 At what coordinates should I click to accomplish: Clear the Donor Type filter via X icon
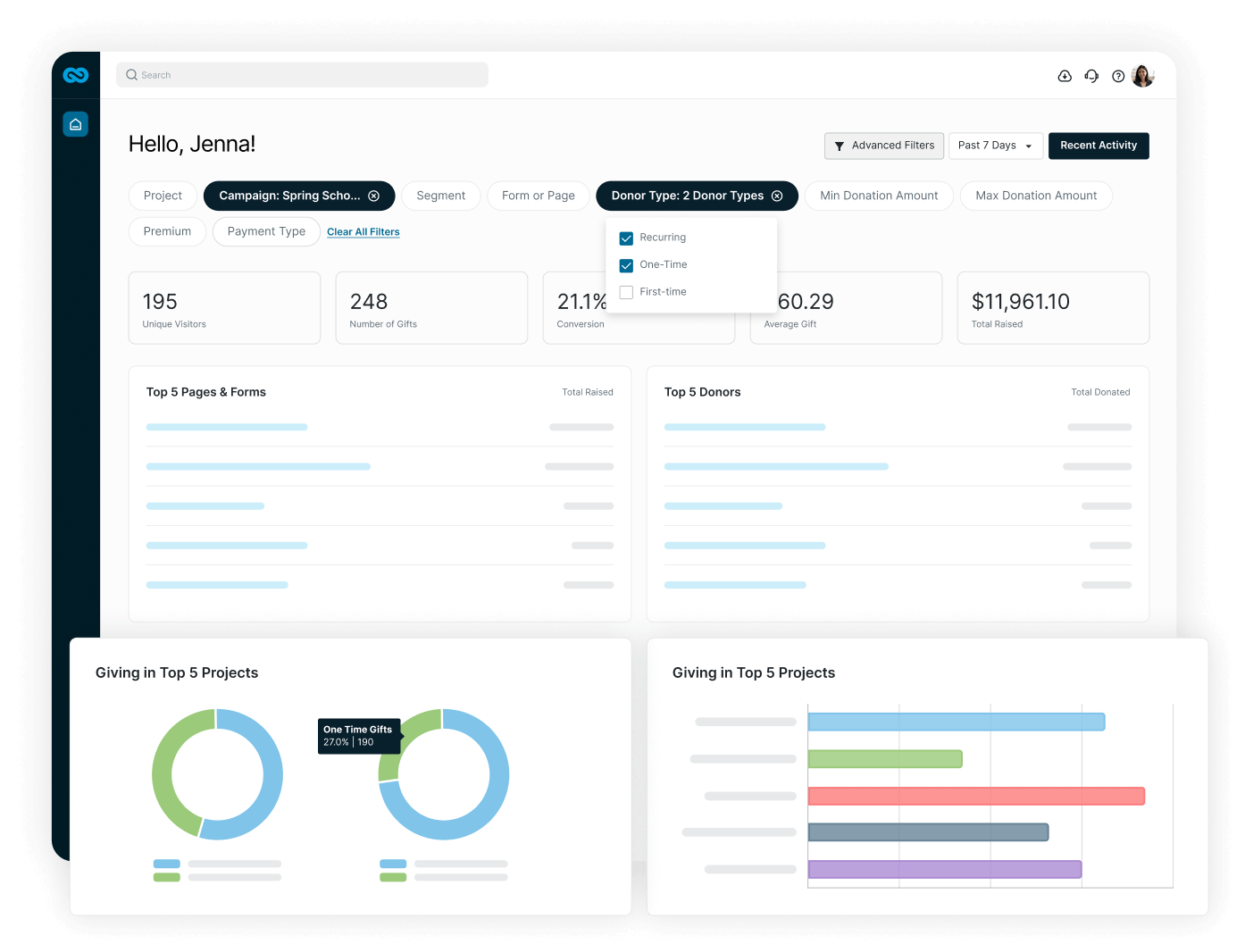click(777, 196)
